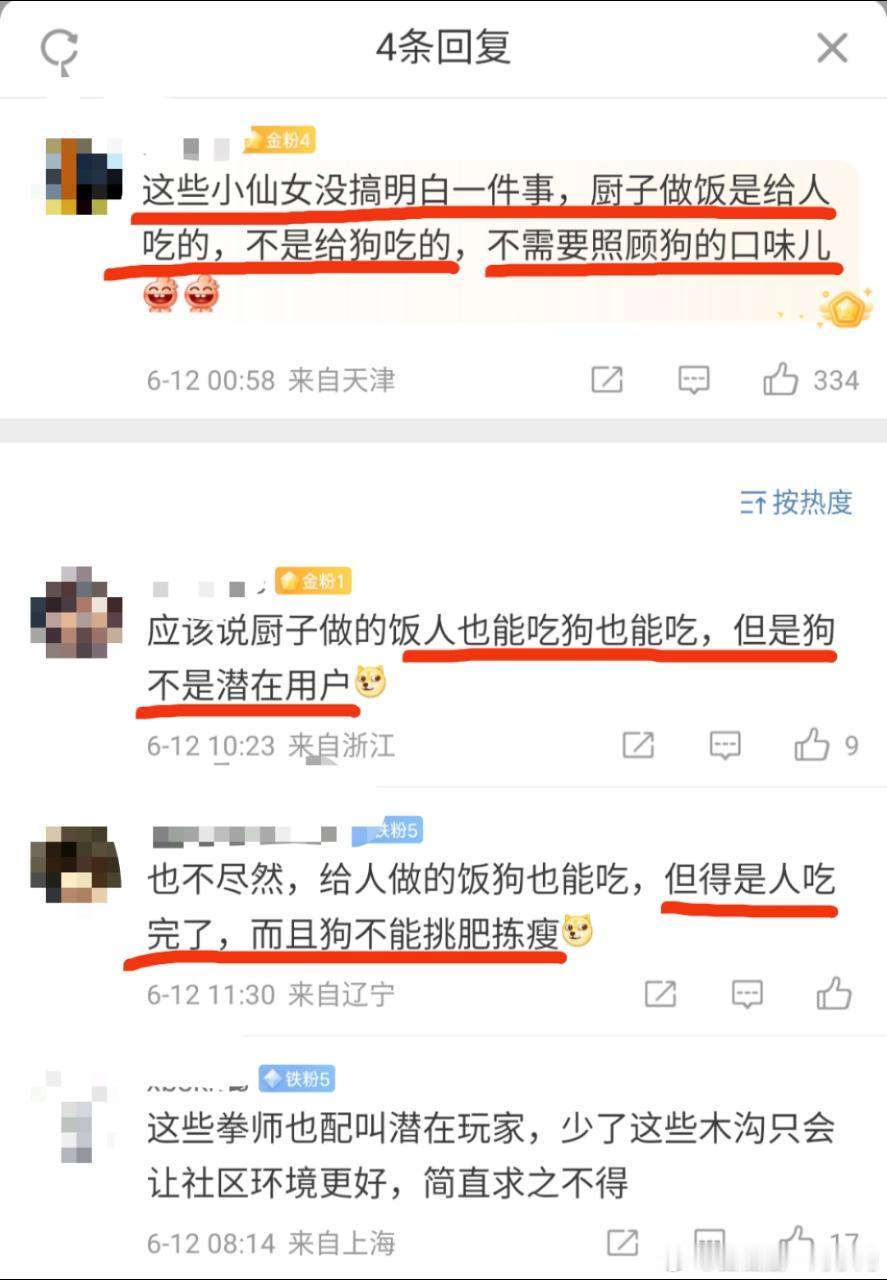
Task: Reply to the 浙江 comment via the bubble icon
Action: pos(725,745)
